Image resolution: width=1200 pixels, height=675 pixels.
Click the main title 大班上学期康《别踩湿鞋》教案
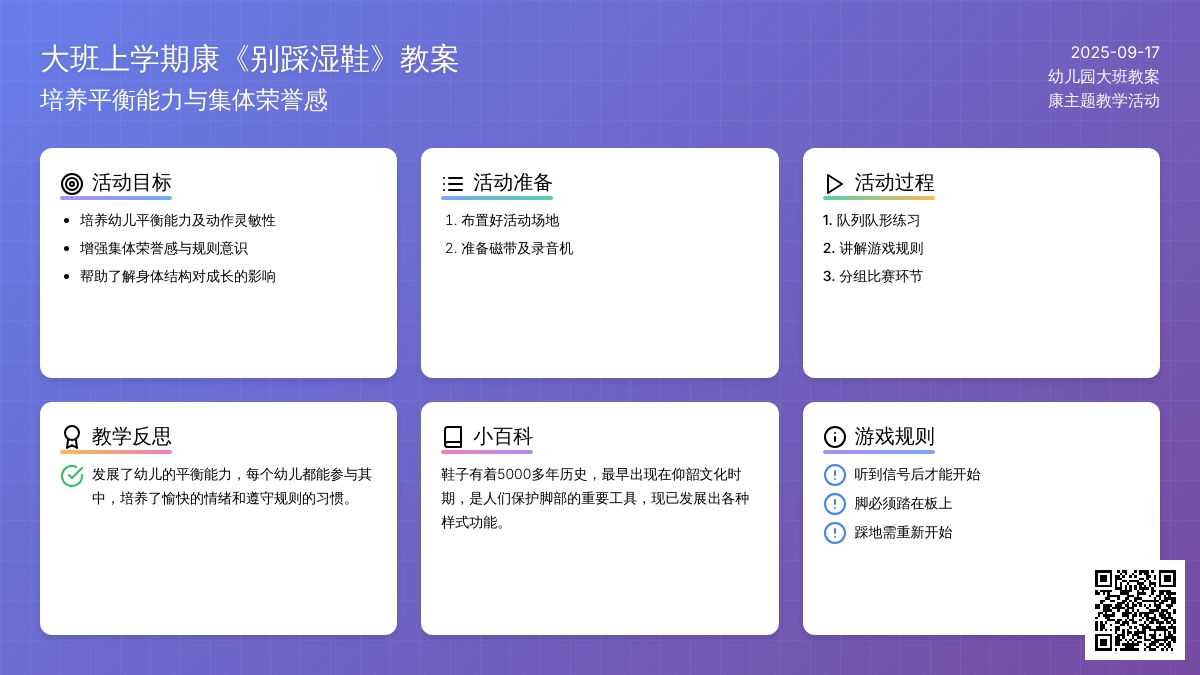point(249,60)
